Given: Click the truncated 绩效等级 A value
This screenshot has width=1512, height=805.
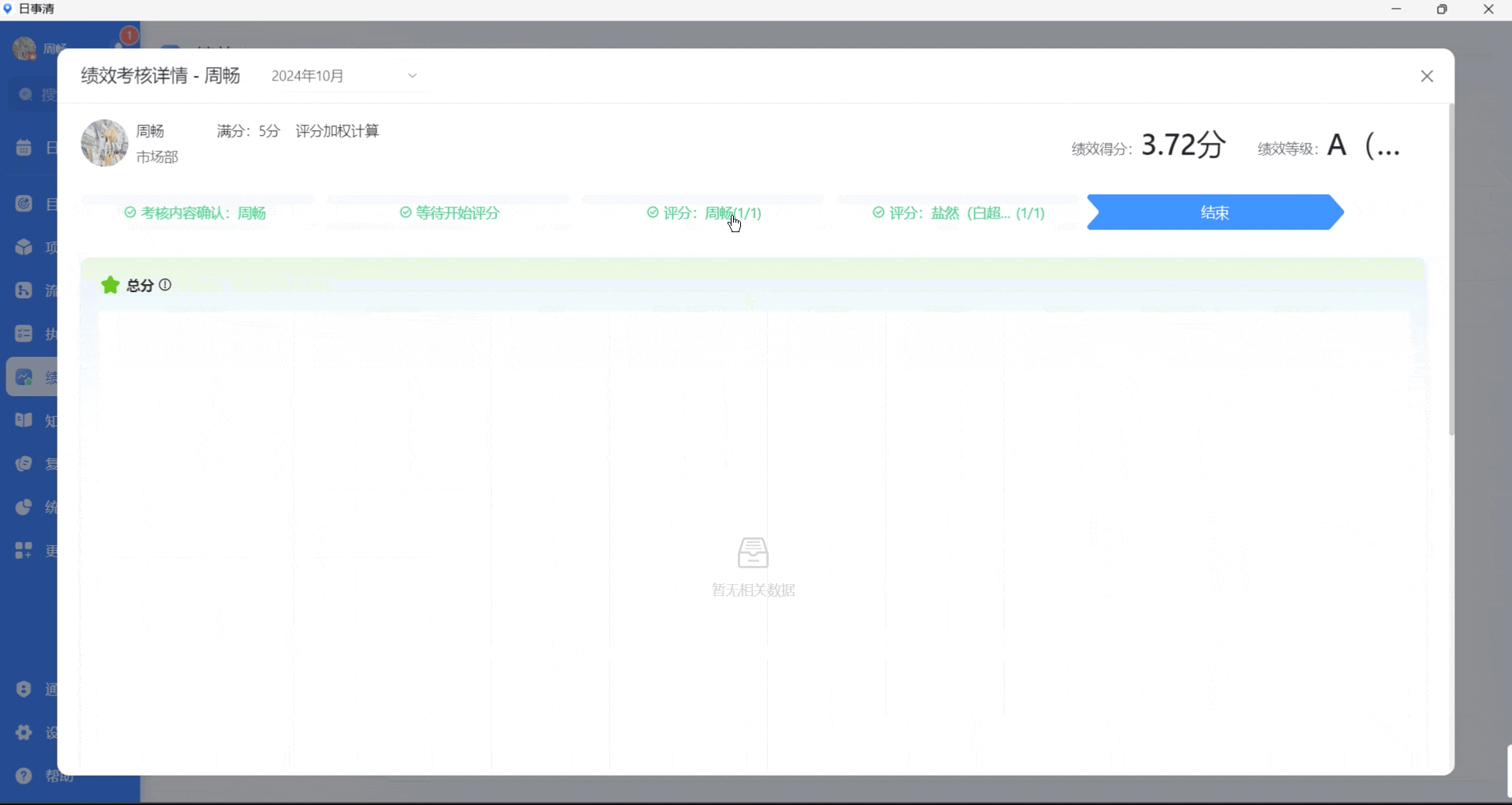Looking at the screenshot, I should pyautogui.click(x=1363, y=146).
